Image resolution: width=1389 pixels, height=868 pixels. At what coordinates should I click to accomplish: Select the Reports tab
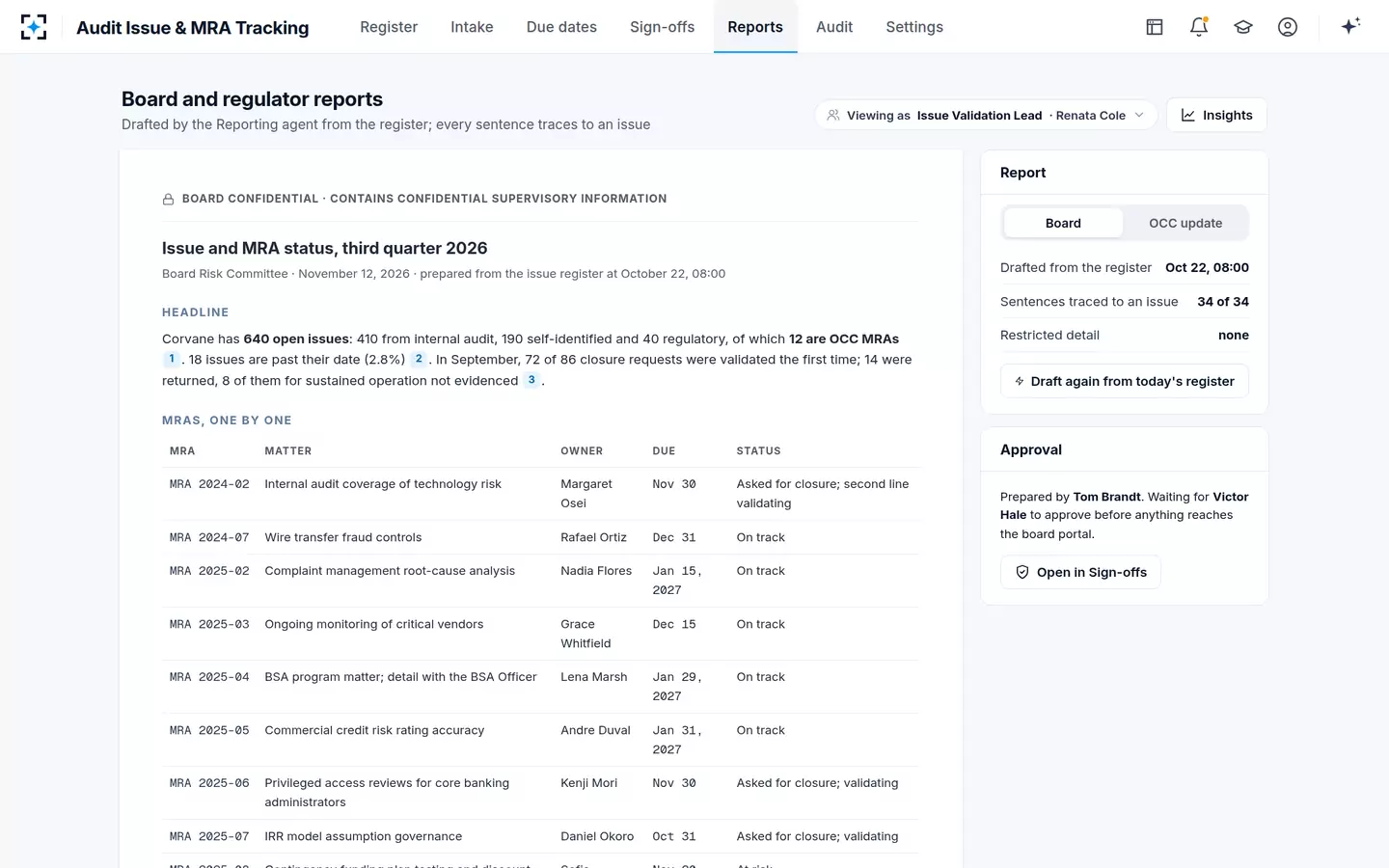click(755, 27)
